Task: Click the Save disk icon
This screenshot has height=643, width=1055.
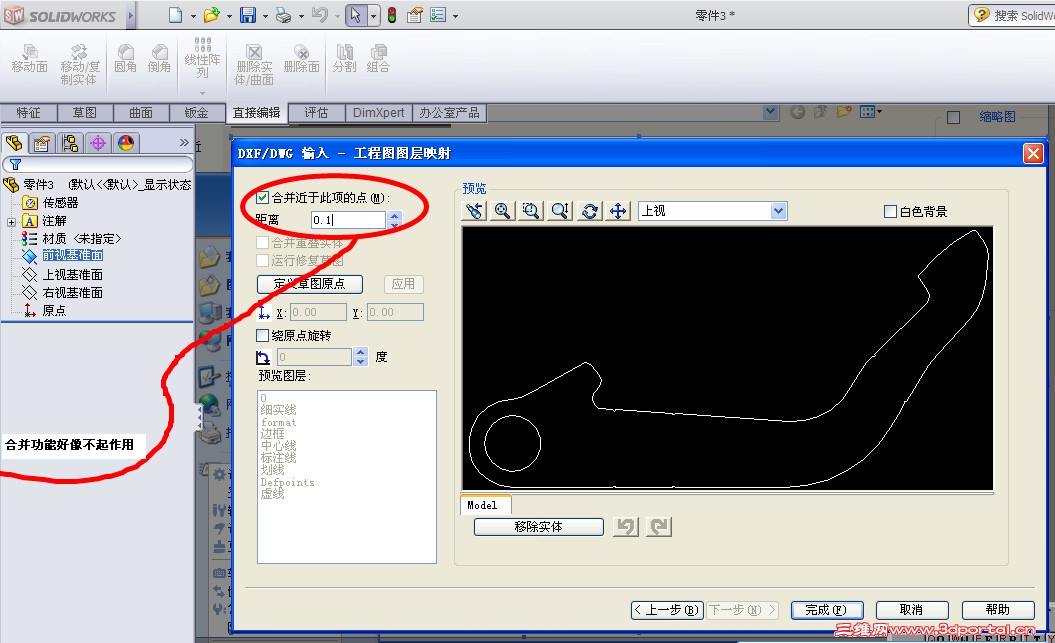Action: (x=248, y=15)
